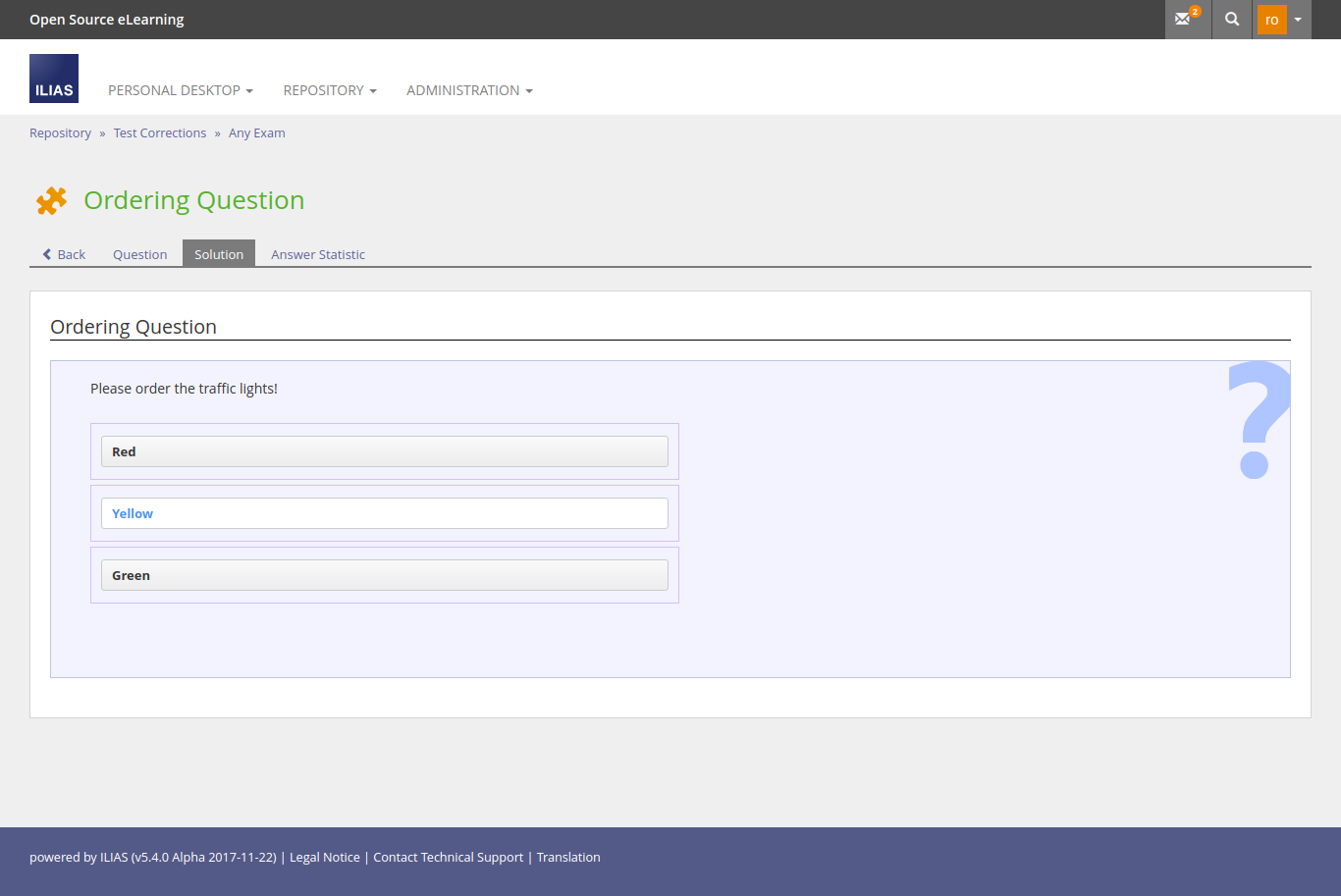Open Test Corrections breadcrumb link
1341x896 pixels.
click(x=160, y=133)
